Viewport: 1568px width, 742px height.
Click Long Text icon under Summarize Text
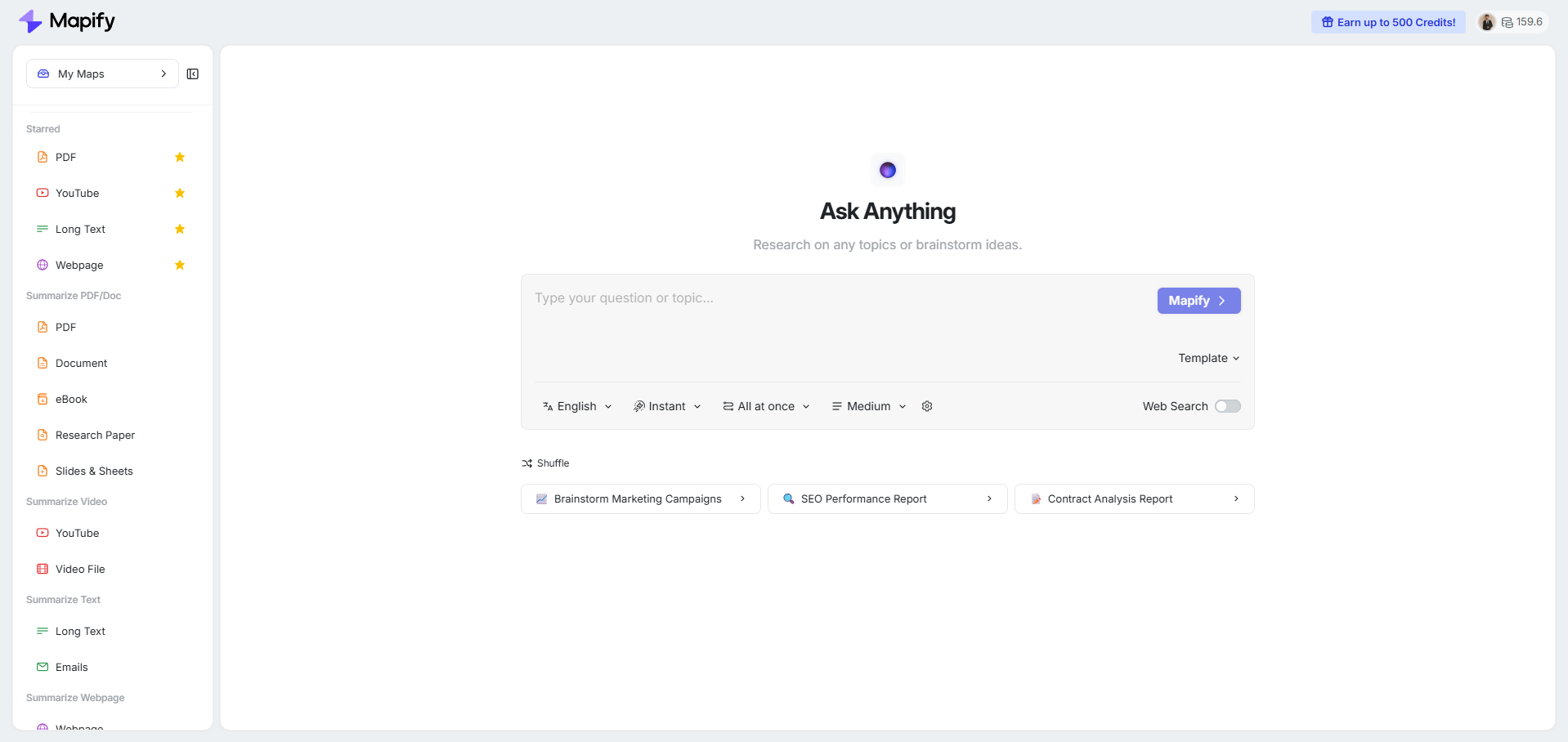pyautogui.click(x=43, y=631)
